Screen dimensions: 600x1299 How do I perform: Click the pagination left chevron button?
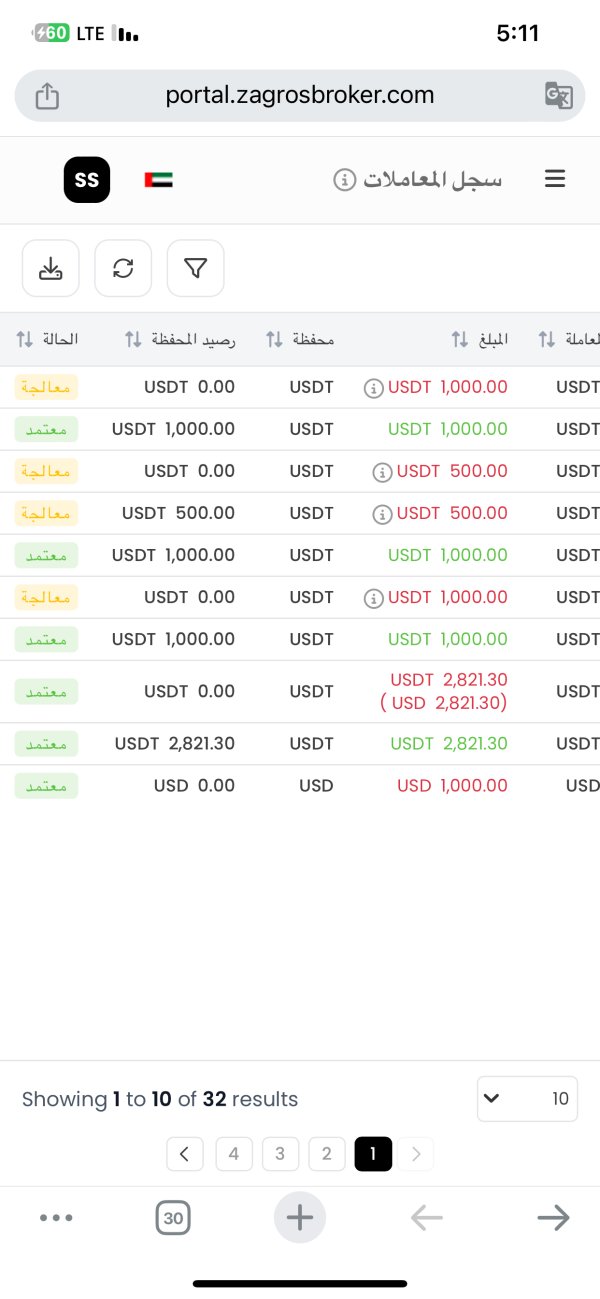[x=185, y=1154]
